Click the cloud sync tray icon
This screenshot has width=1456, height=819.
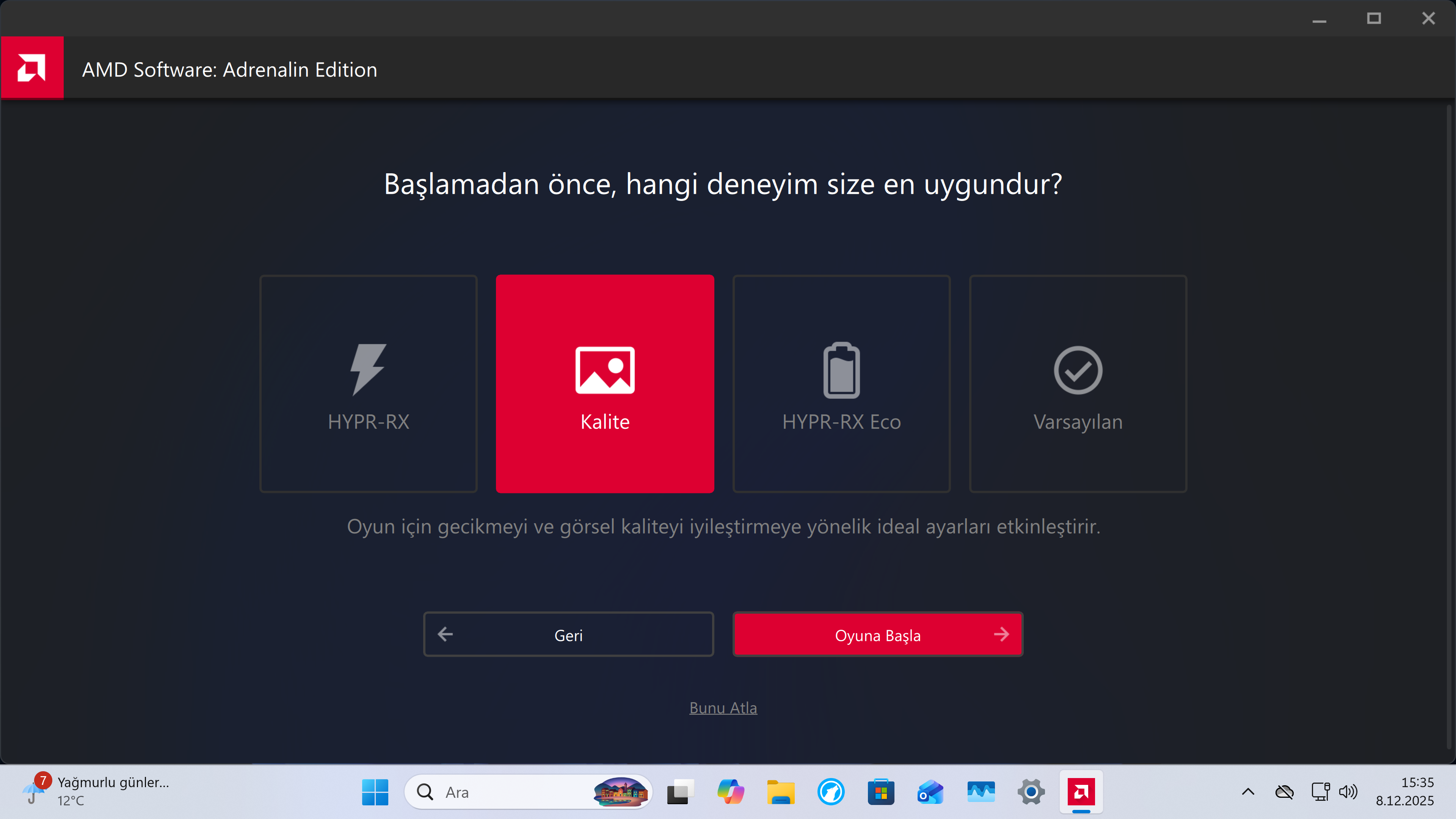[x=1284, y=792]
